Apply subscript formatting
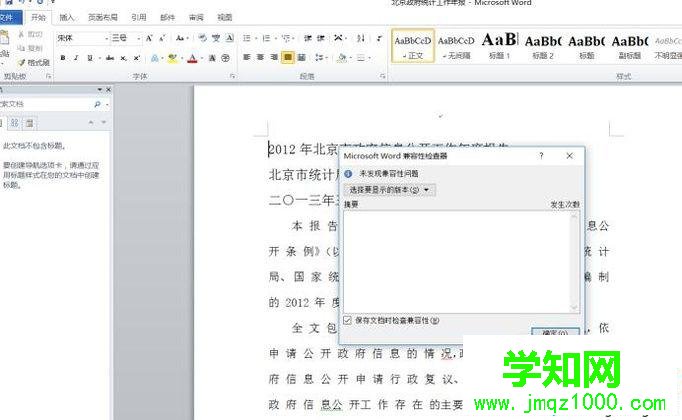 (x=124, y=58)
